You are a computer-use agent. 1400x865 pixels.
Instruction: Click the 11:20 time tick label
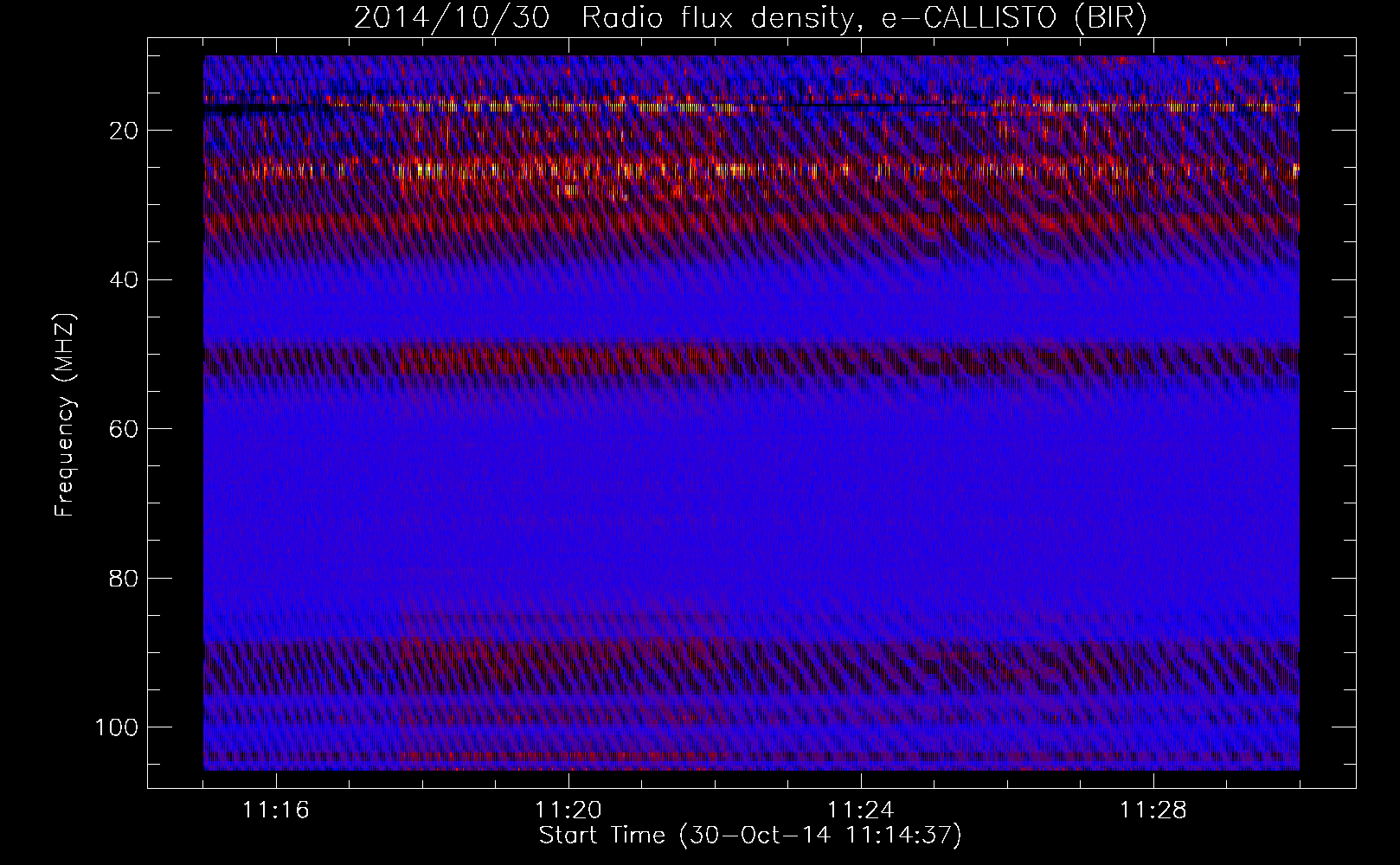pos(568,811)
